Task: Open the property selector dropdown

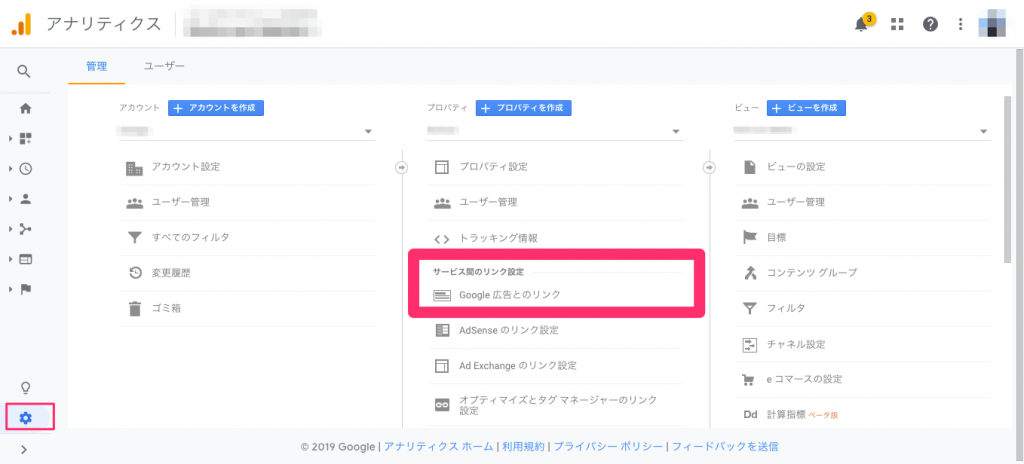Action: coord(554,131)
